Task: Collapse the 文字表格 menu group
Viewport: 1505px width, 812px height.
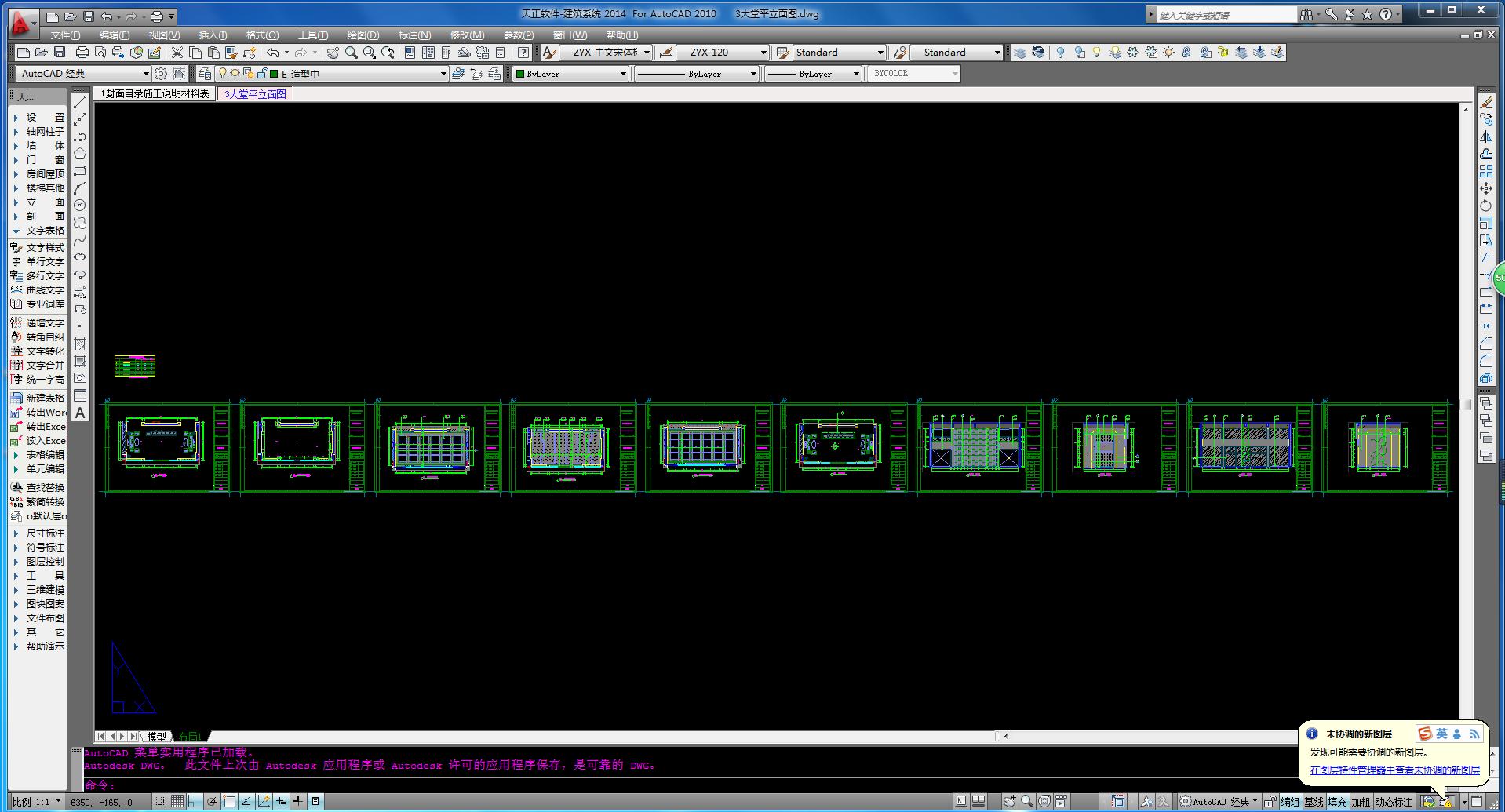Action: coord(39,231)
